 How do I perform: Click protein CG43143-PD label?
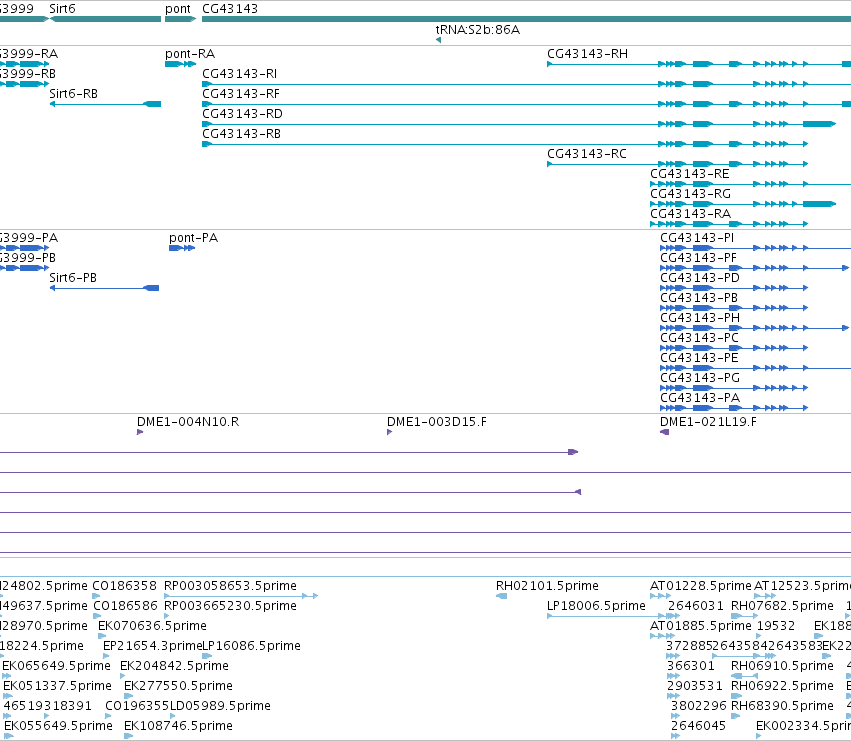(700, 278)
